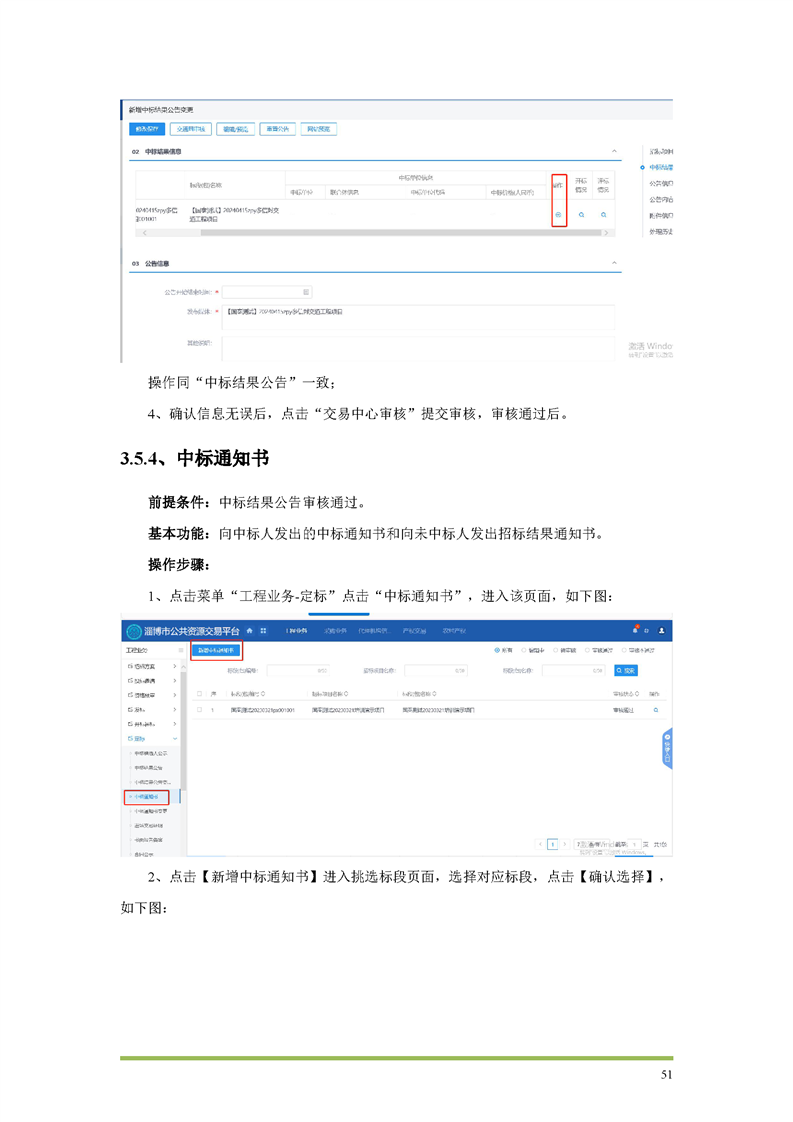Click the 评标情况 magnifier icon
The image size is (793, 1122).
click(604, 215)
